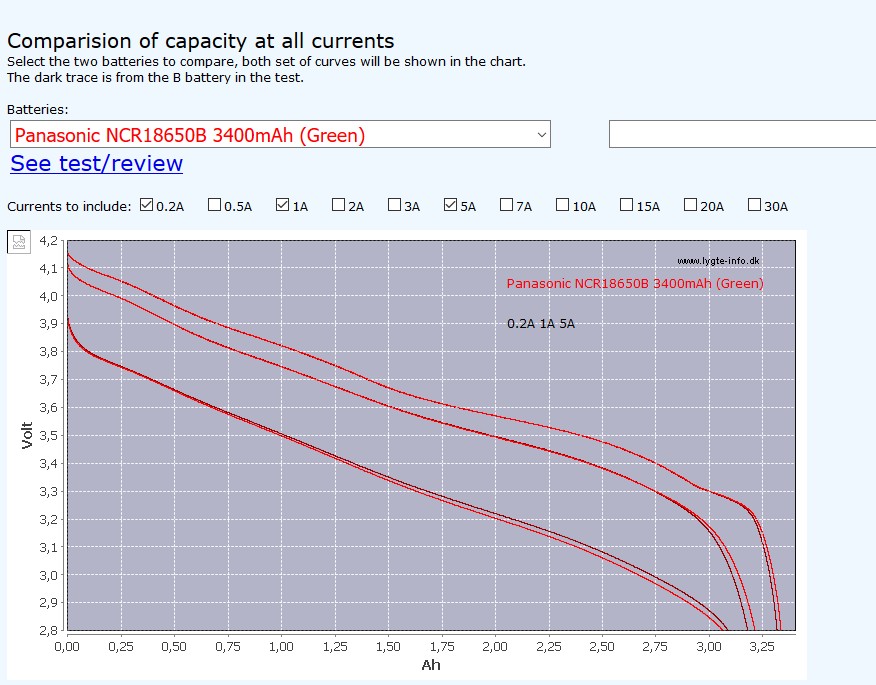Screen dimensions: 876x685
Task: Click the 'Ah' axis title
Action: 431,665
